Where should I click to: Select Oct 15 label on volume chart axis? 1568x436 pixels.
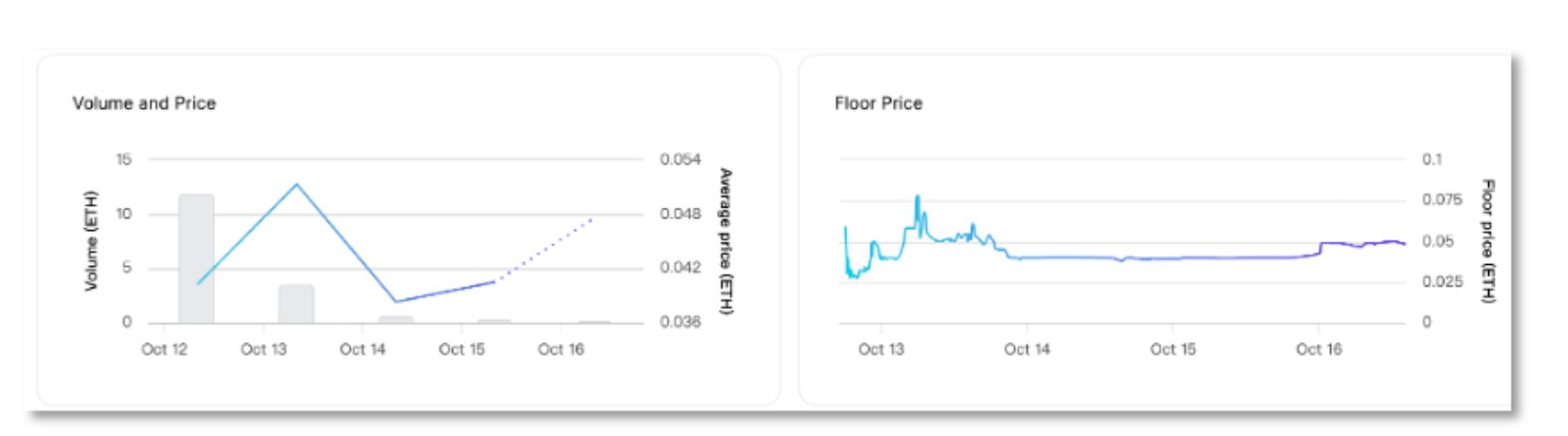coord(462,350)
